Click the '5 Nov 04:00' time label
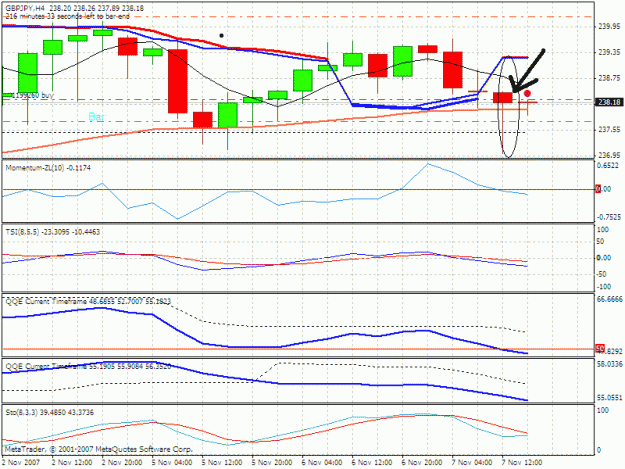Image resolution: width=625 pixels, height=469 pixels. (172, 462)
